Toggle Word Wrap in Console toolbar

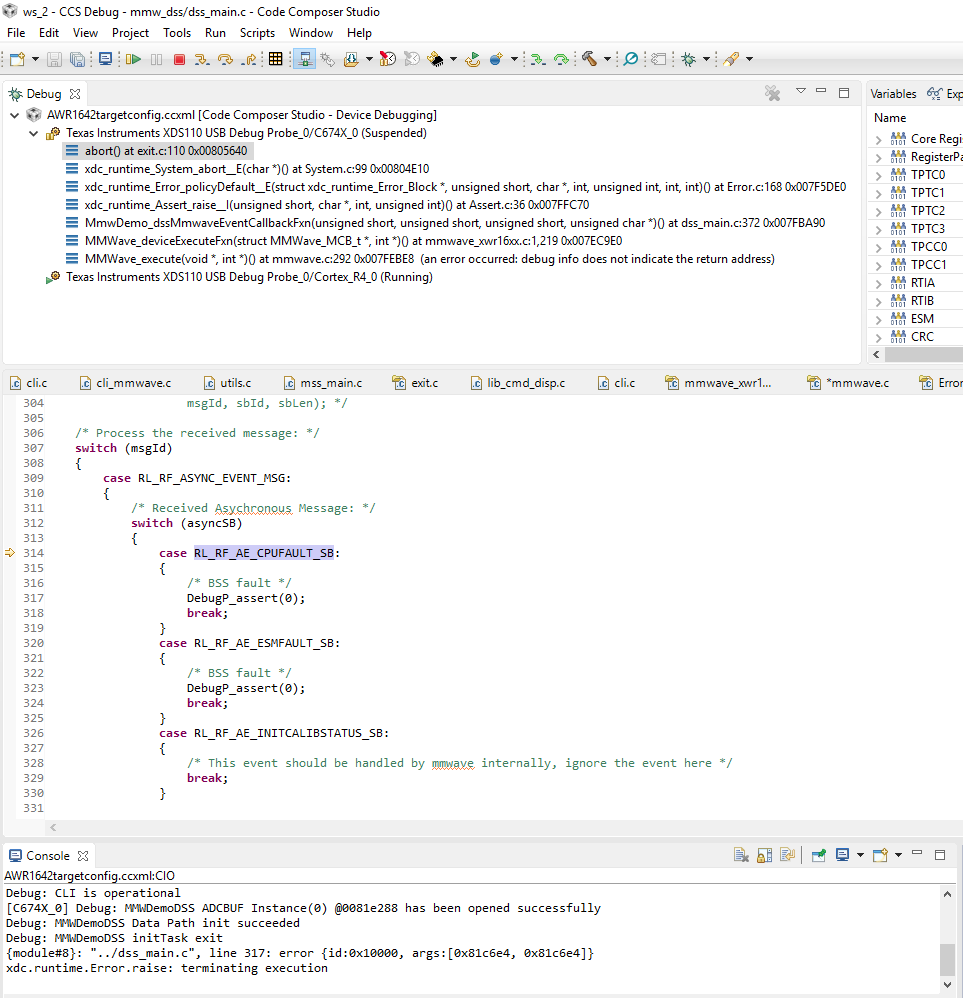click(787, 855)
